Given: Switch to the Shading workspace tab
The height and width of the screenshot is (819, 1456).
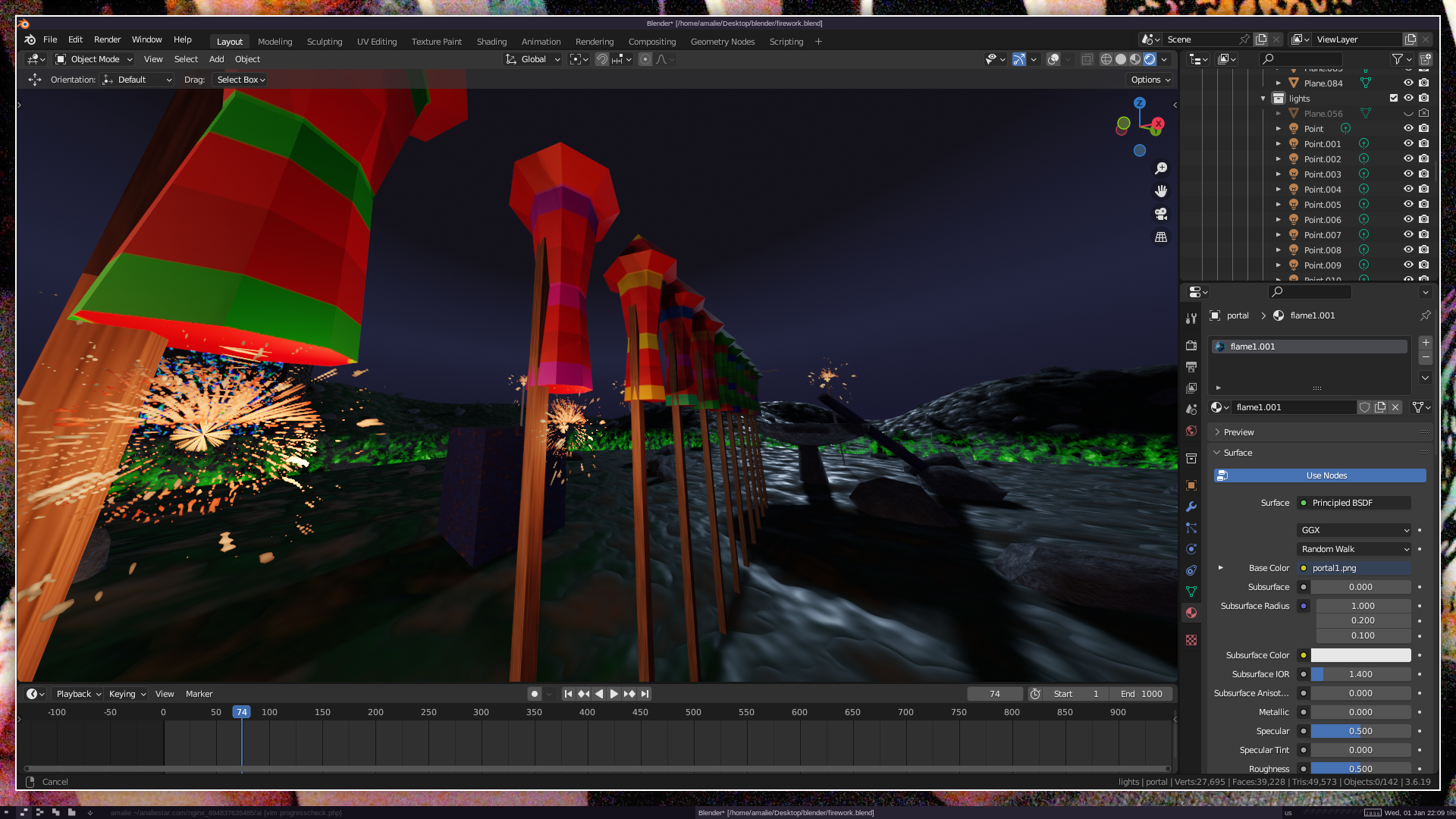Looking at the screenshot, I should point(491,42).
